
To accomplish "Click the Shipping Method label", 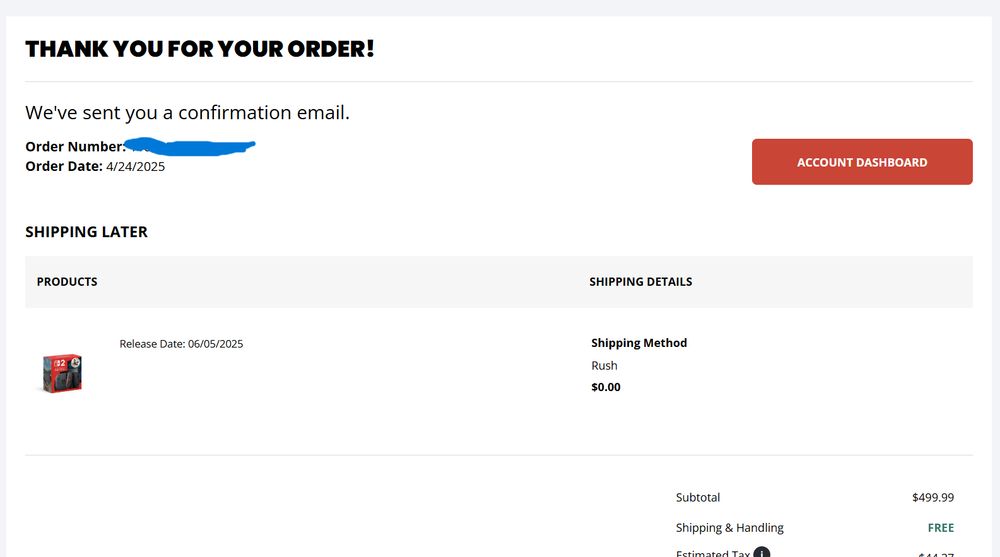I will [x=639, y=343].
